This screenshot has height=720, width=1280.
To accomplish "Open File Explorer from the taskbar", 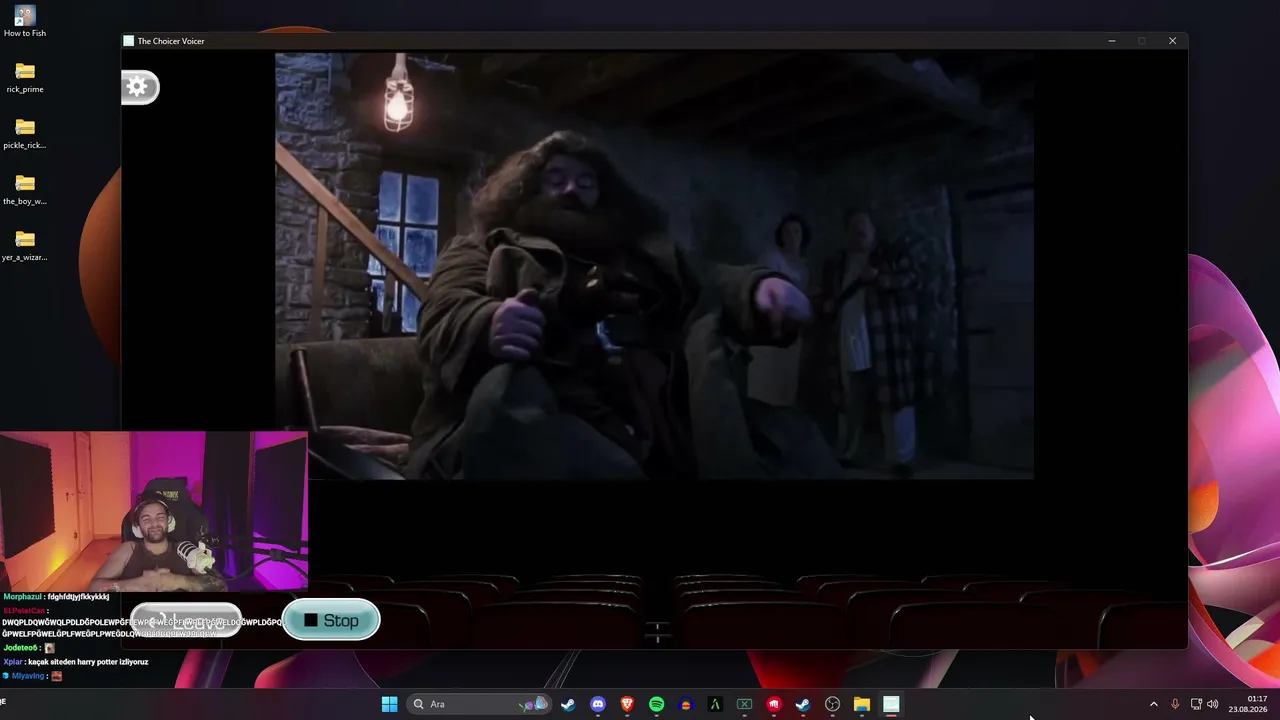I will (861, 704).
